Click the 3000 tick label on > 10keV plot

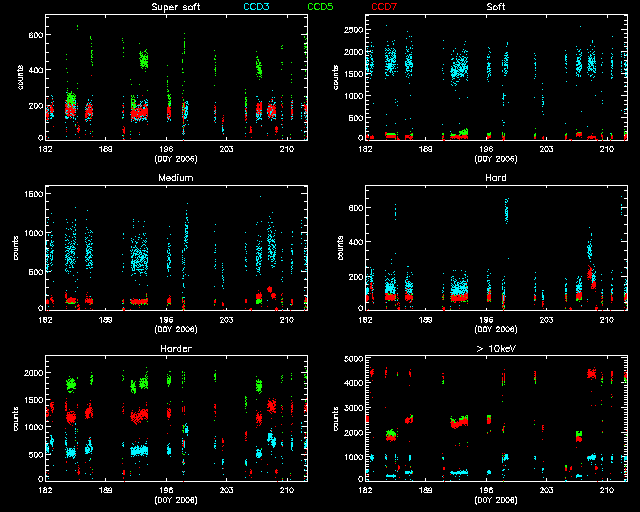[x=353, y=408]
